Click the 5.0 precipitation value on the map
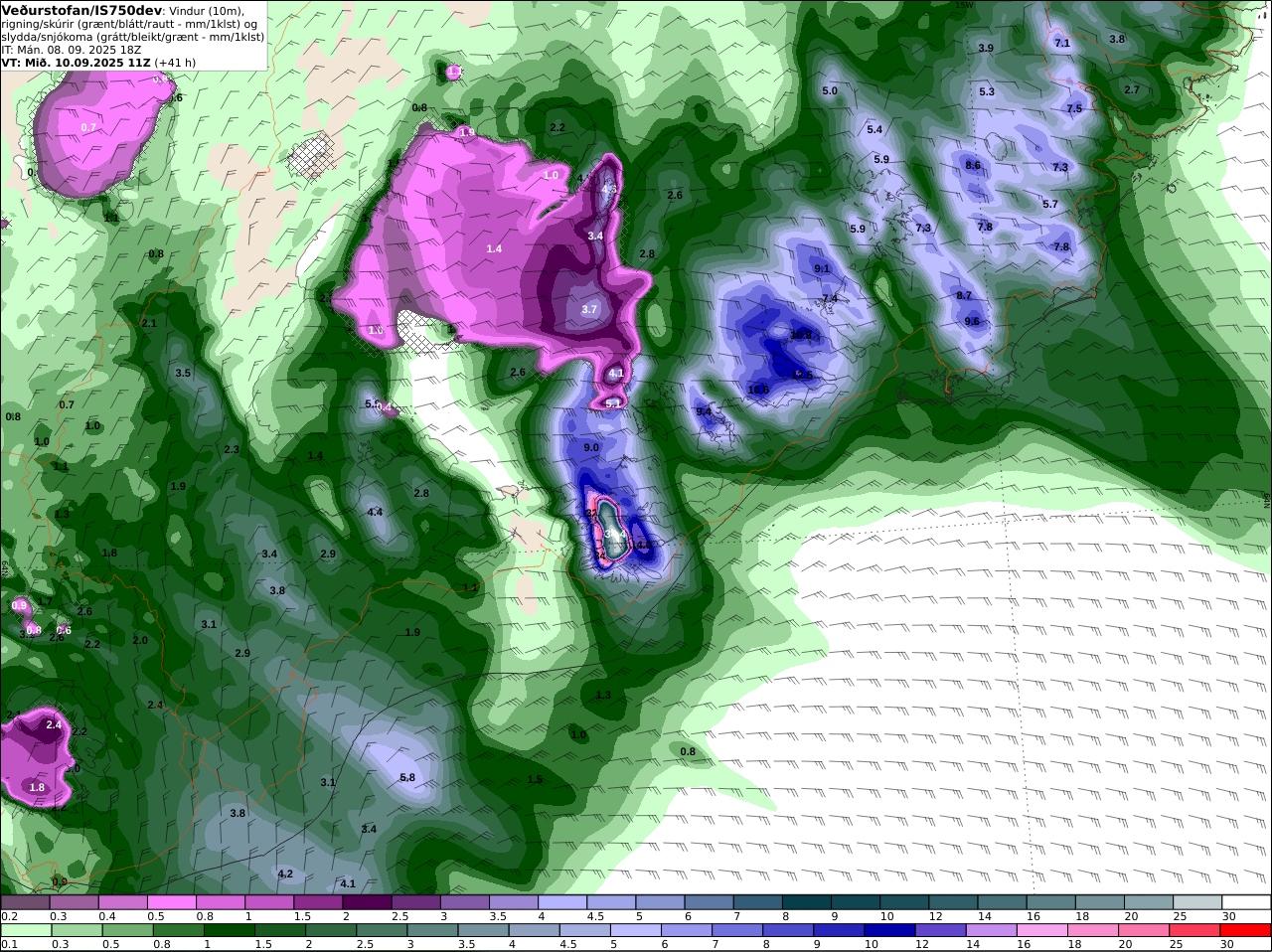This screenshot has height=952, width=1272. (831, 91)
